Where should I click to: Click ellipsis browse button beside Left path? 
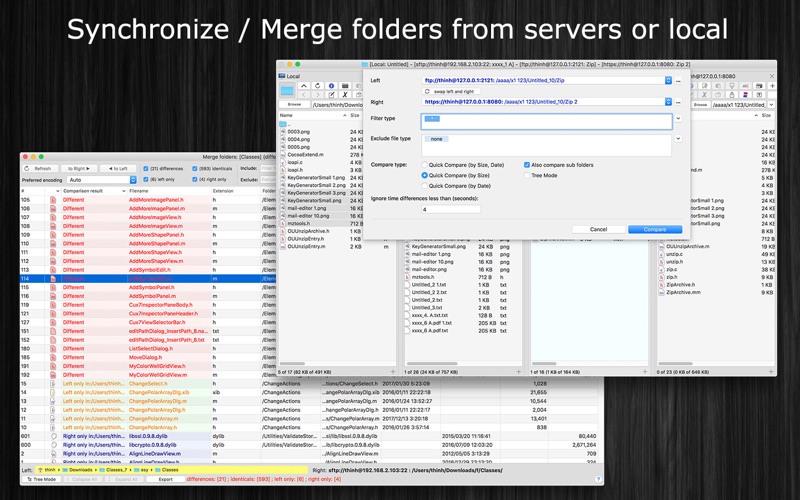tap(678, 81)
